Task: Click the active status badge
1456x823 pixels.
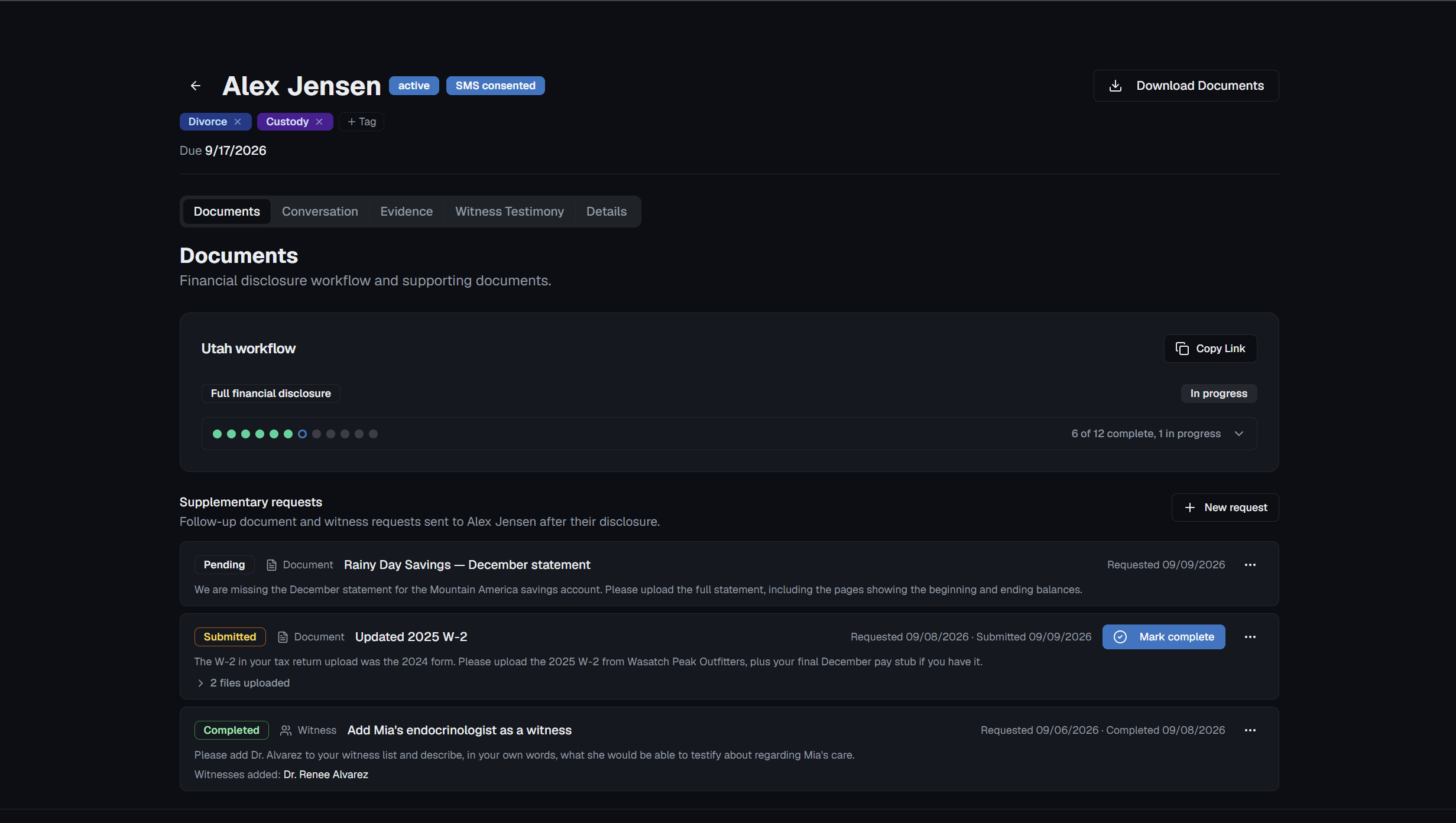Action: [414, 86]
